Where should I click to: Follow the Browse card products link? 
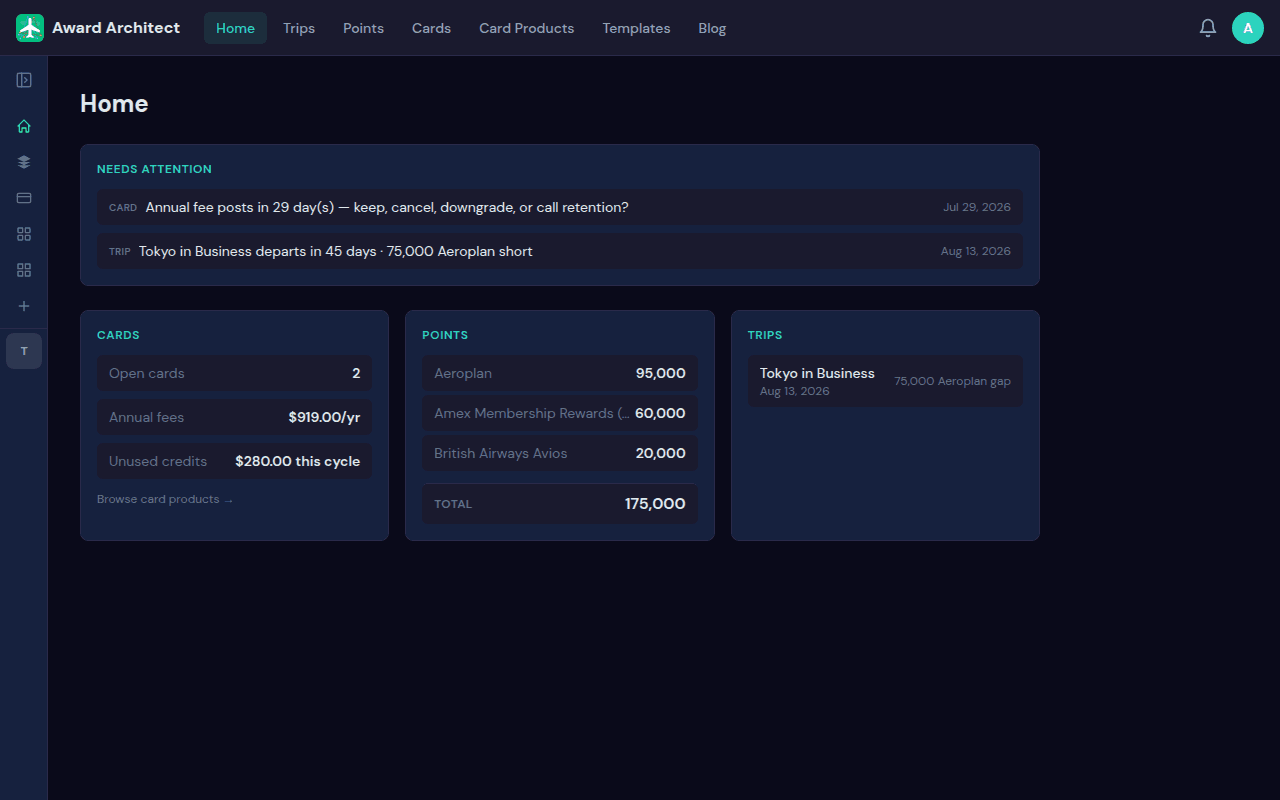point(165,499)
